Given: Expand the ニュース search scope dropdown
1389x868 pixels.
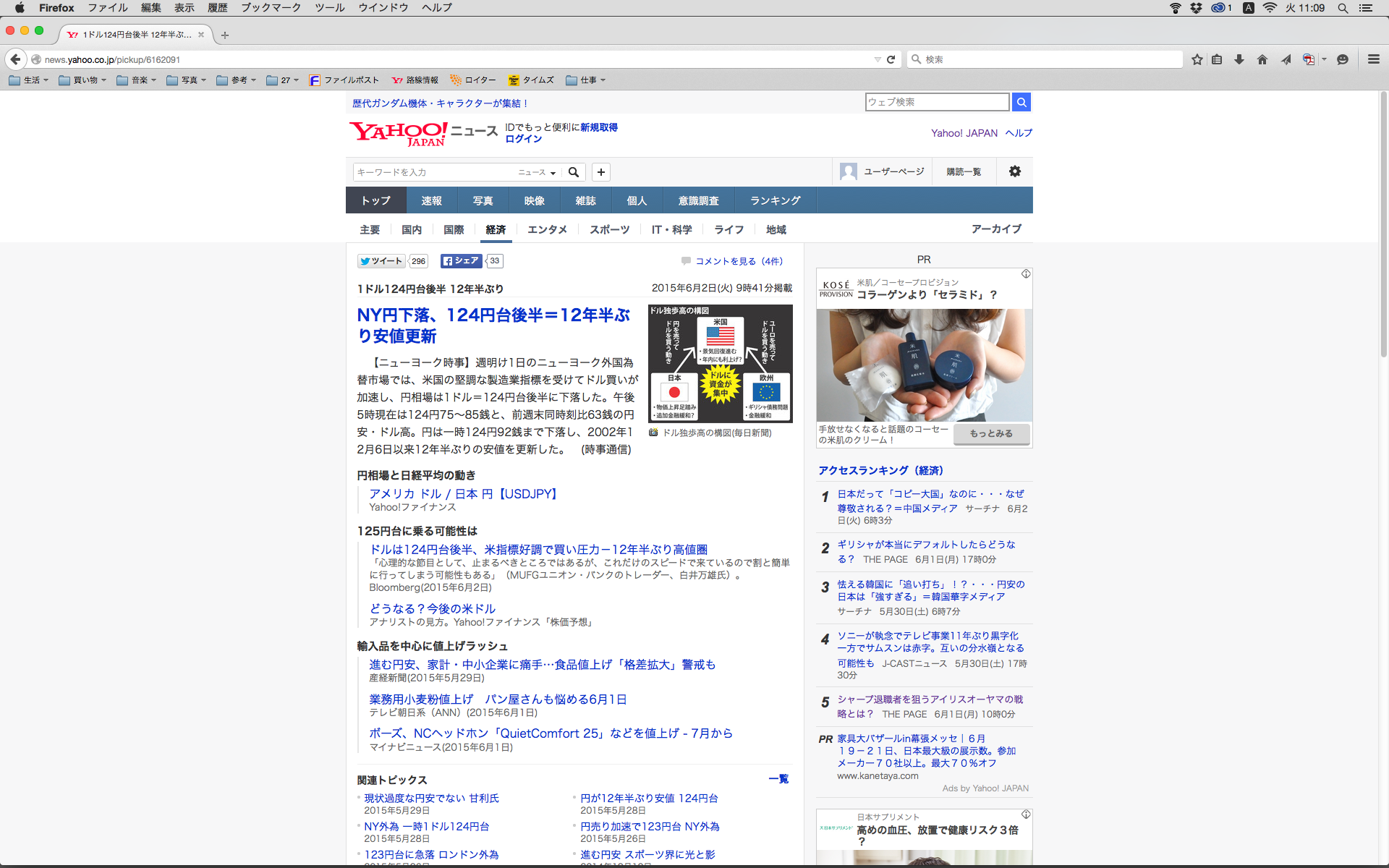Looking at the screenshot, I should pos(537,172).
